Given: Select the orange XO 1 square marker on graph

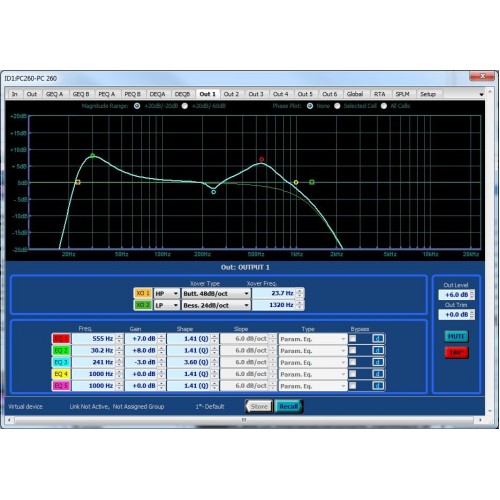Looking at the screenshot, I should [x=78, y=182].
